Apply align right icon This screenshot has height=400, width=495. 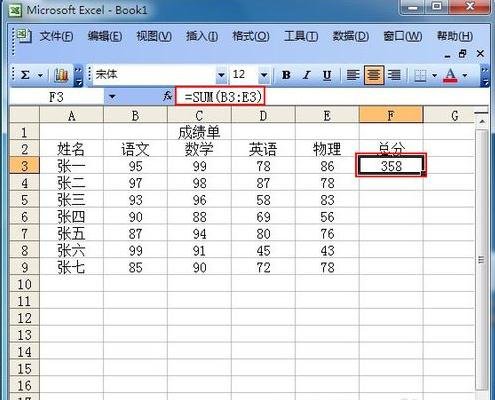coord(394,75)
